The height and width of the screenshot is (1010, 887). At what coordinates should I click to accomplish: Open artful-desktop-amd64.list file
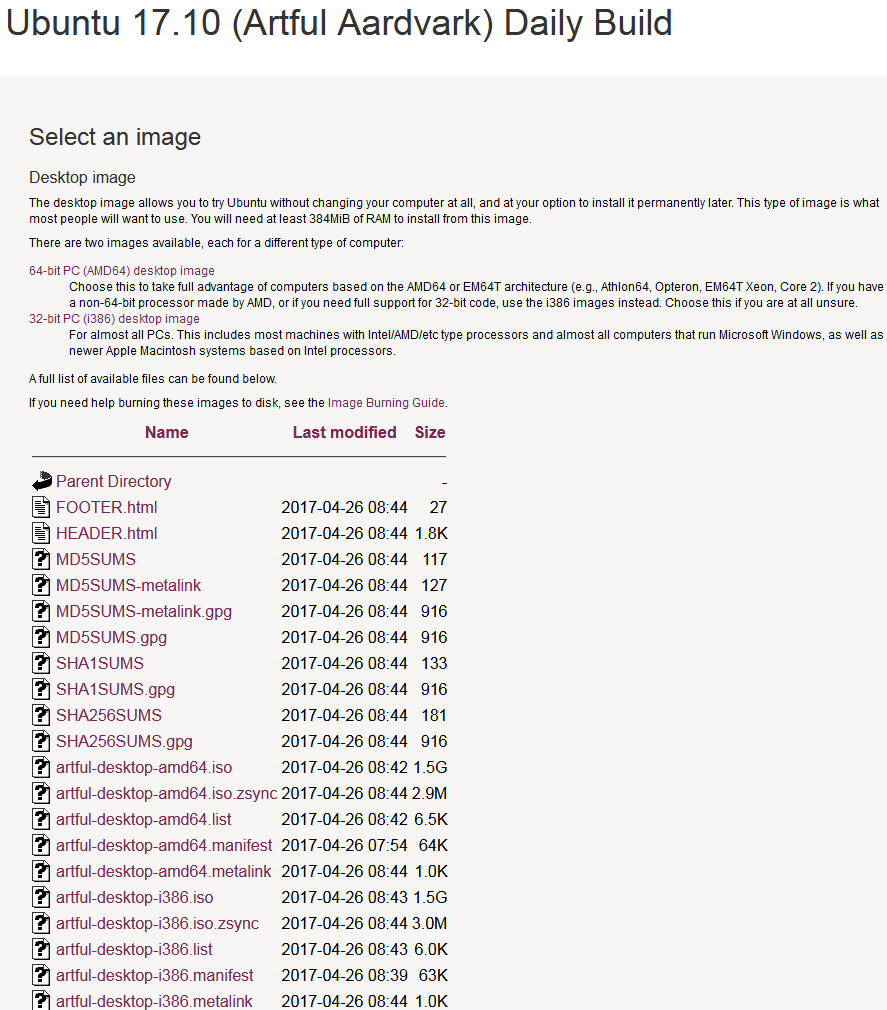[143, 819]
